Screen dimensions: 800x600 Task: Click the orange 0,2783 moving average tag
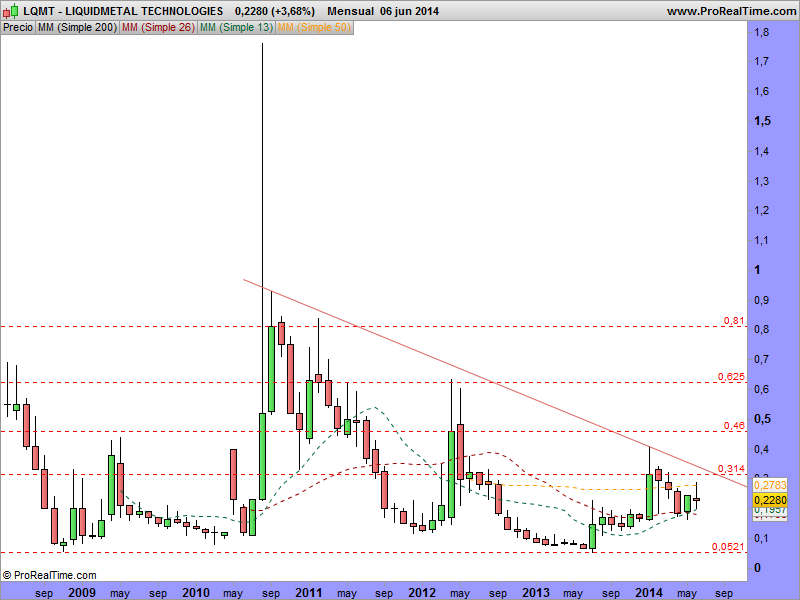(770, 485)
